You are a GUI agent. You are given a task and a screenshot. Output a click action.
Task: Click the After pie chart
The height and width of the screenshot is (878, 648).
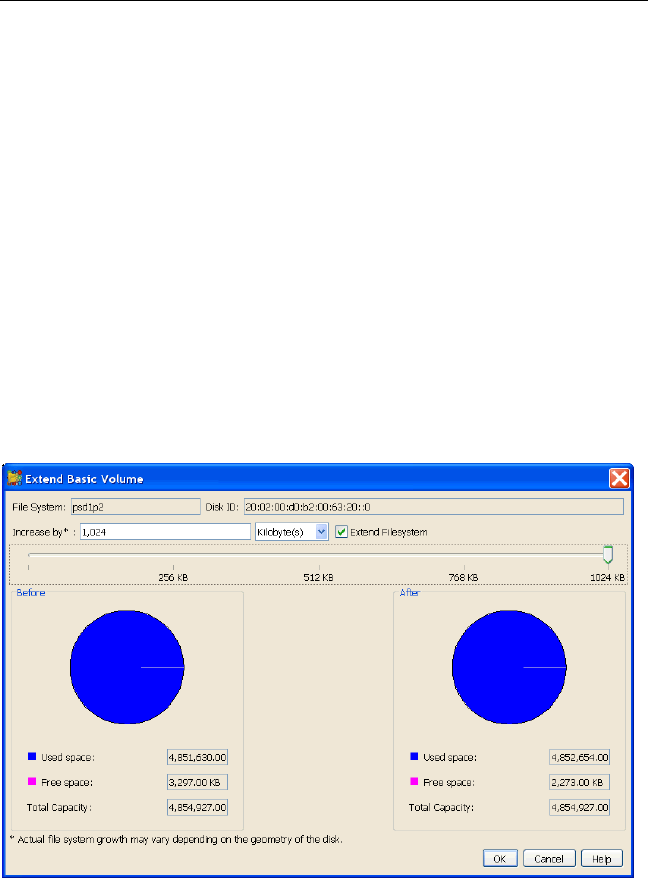509,667
